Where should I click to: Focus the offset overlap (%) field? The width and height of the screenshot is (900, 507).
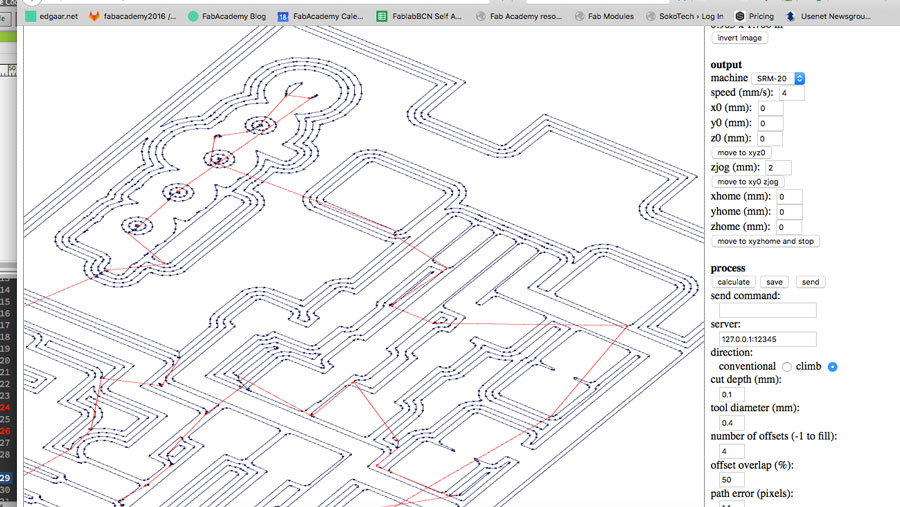[732, 479]
